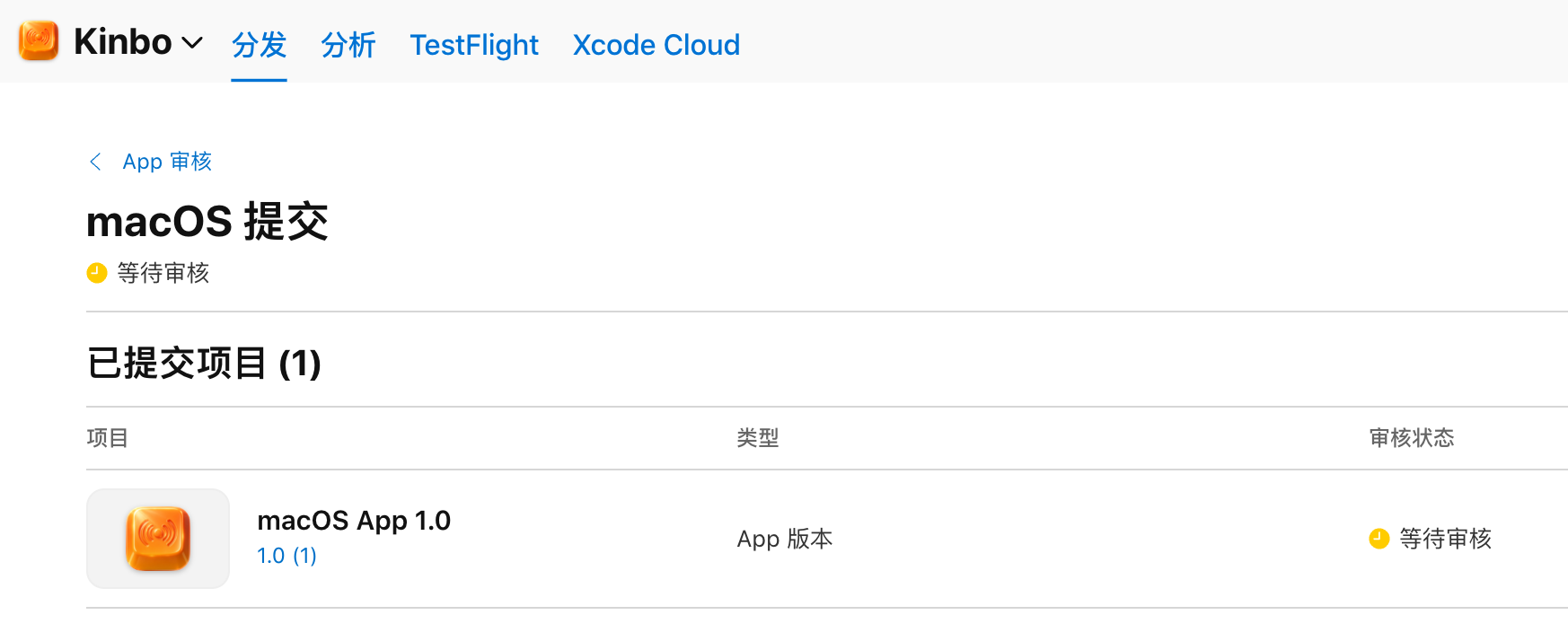Viewport: 1568px width, 641px height.
Task: Navigate back using the App 审核 link
Action: (x=167, y=162)
